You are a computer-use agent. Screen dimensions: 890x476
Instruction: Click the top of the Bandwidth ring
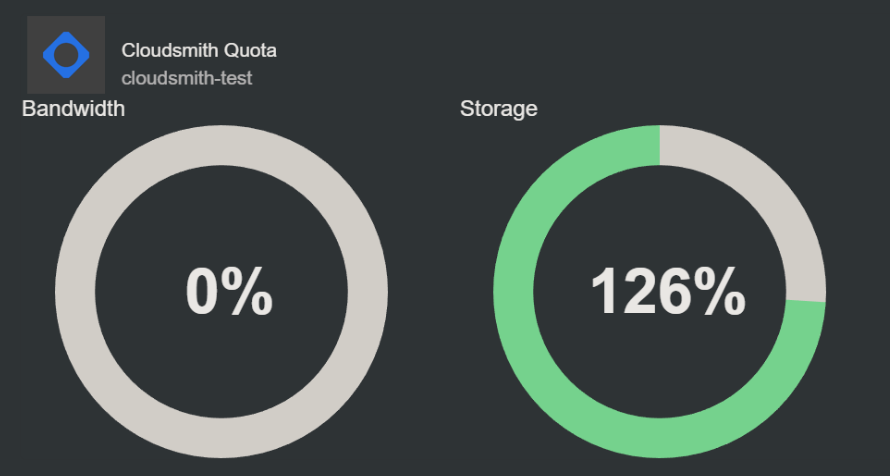221,145
